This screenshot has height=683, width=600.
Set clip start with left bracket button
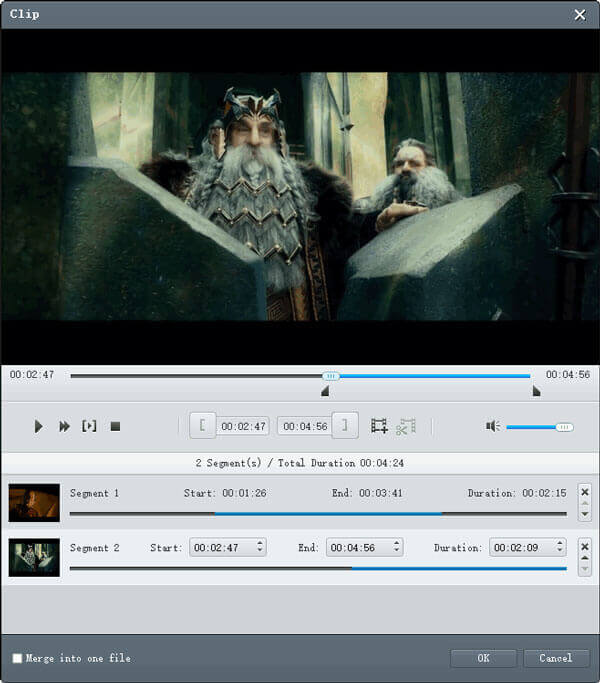point(203,425)
